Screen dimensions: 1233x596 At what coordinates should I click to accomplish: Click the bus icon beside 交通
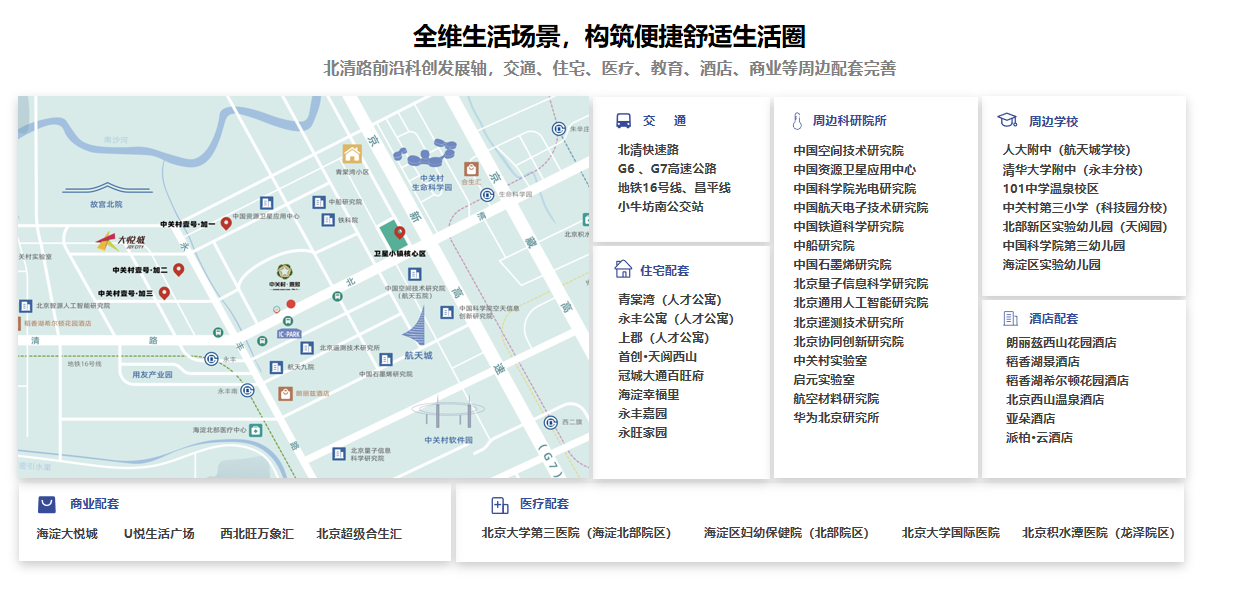click(x=623, y=121)
